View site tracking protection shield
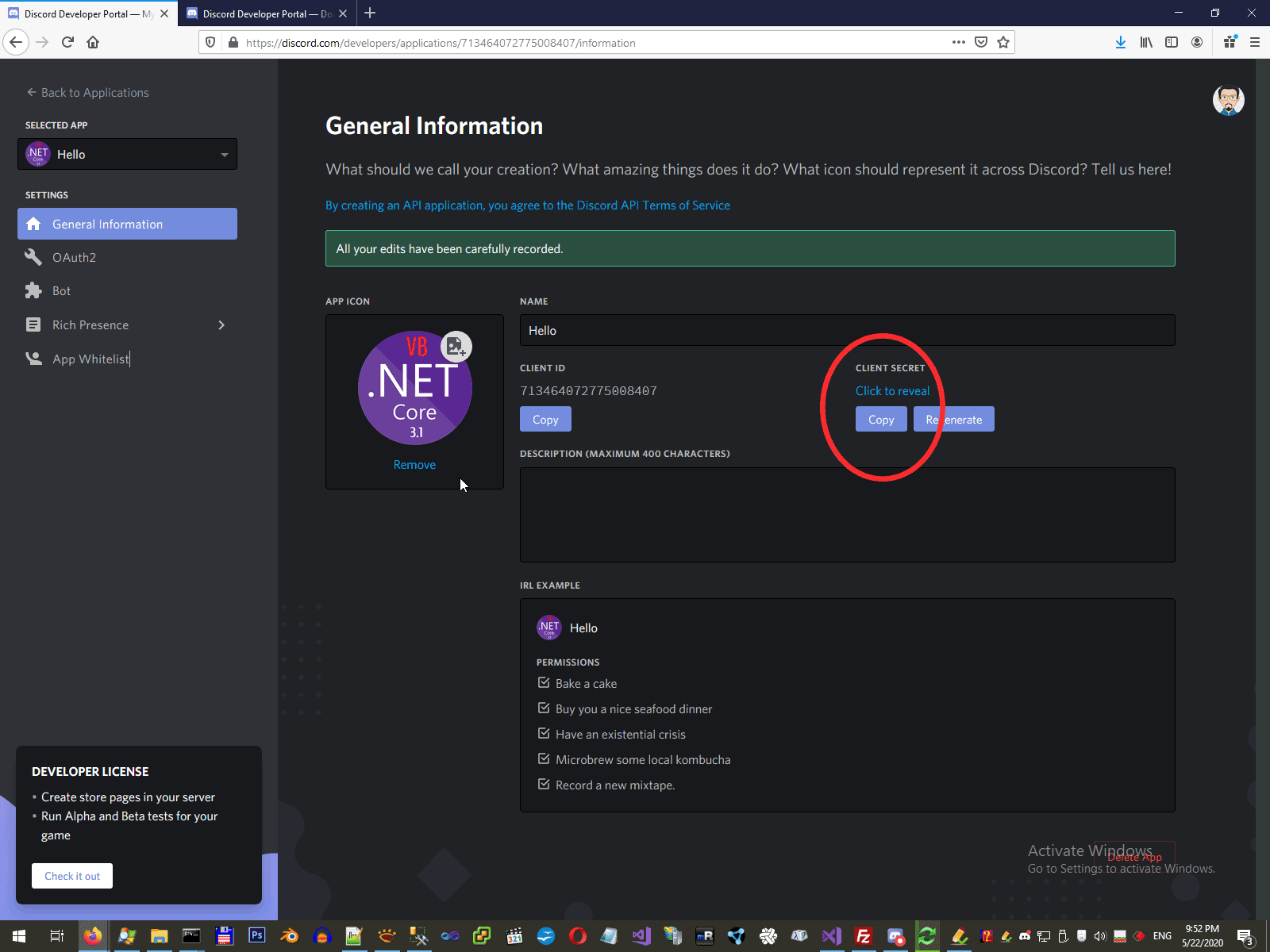1270x952 pixels. 210,42
